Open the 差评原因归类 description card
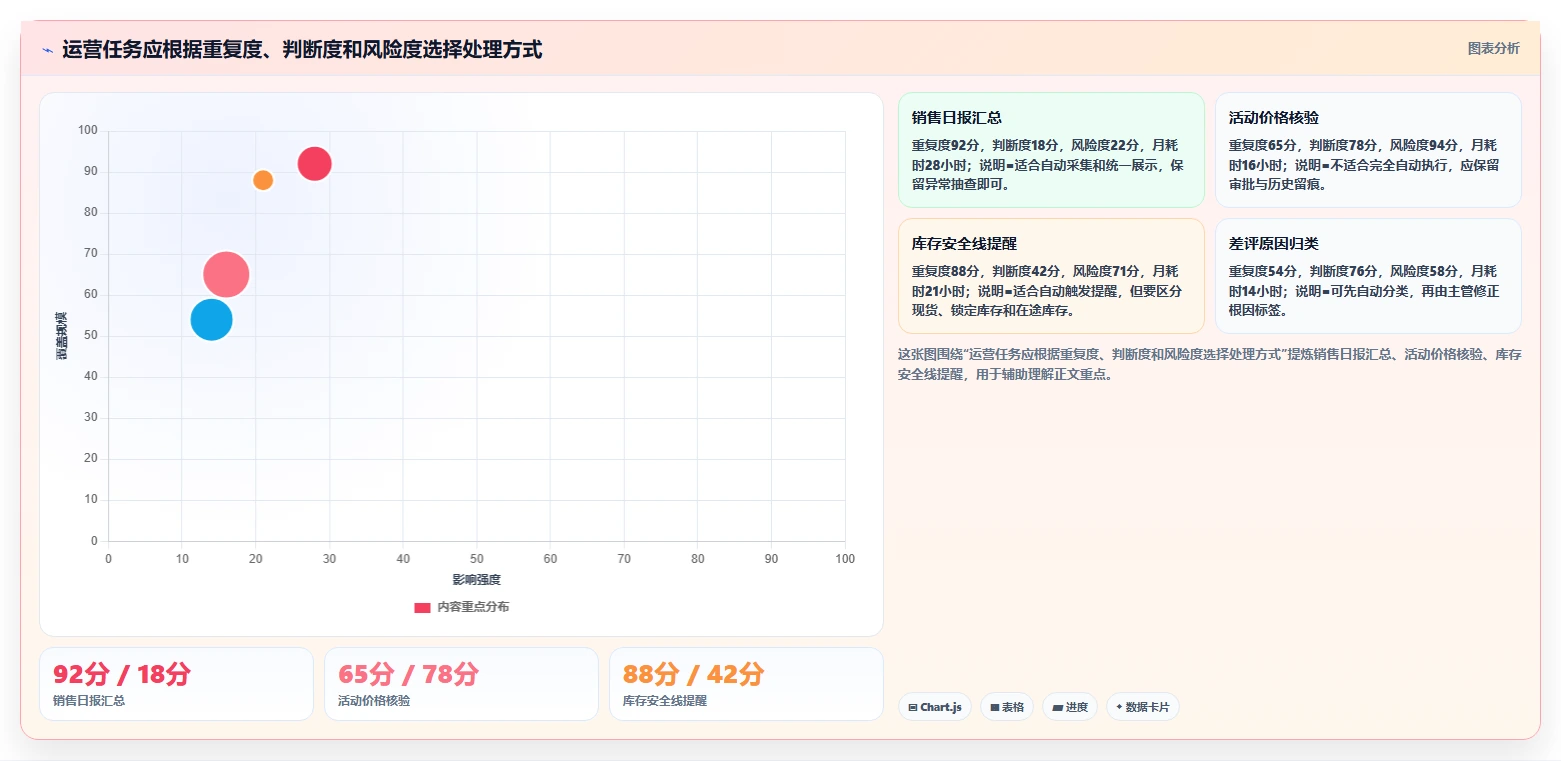 [x=1368, y=276]
